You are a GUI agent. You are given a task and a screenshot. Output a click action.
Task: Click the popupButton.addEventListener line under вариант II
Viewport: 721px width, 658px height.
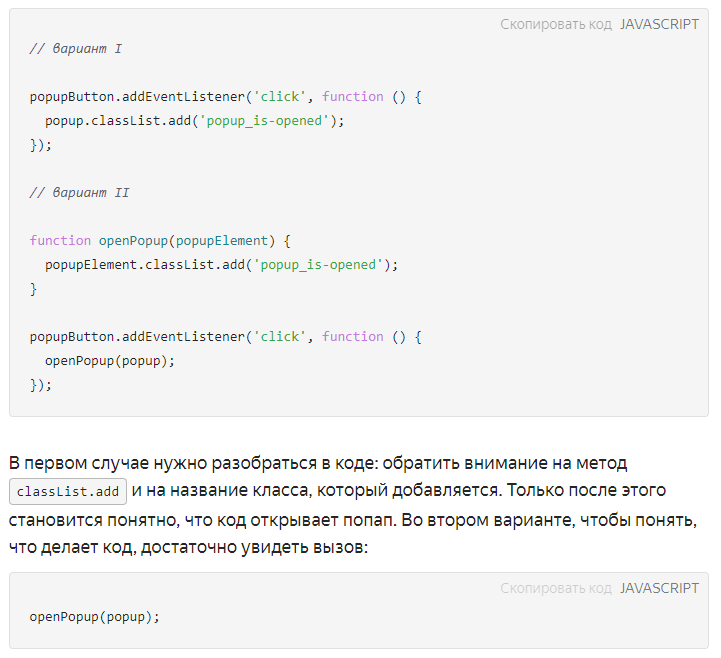click(226, 337)
